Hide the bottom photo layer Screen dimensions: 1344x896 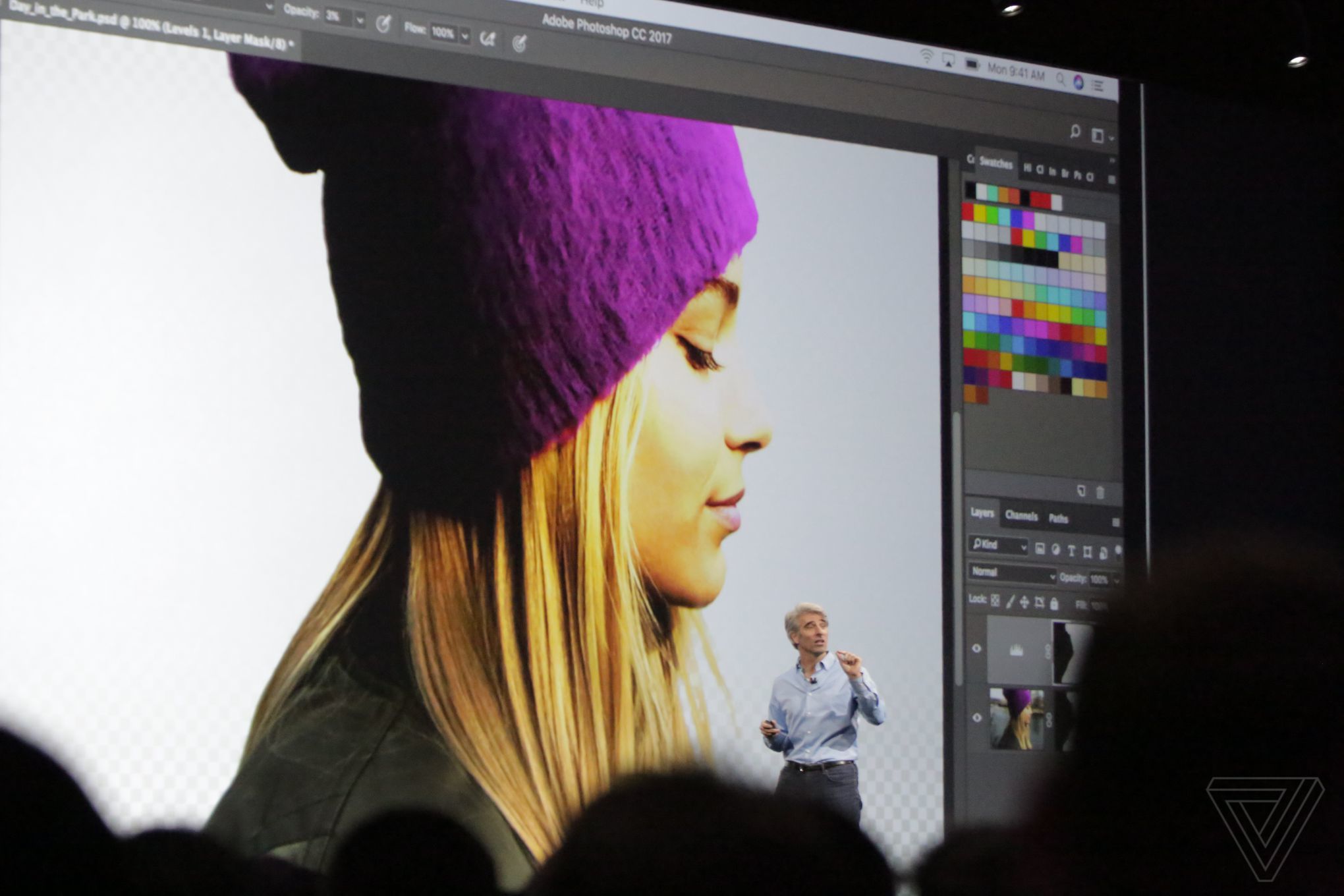[977, 717]
